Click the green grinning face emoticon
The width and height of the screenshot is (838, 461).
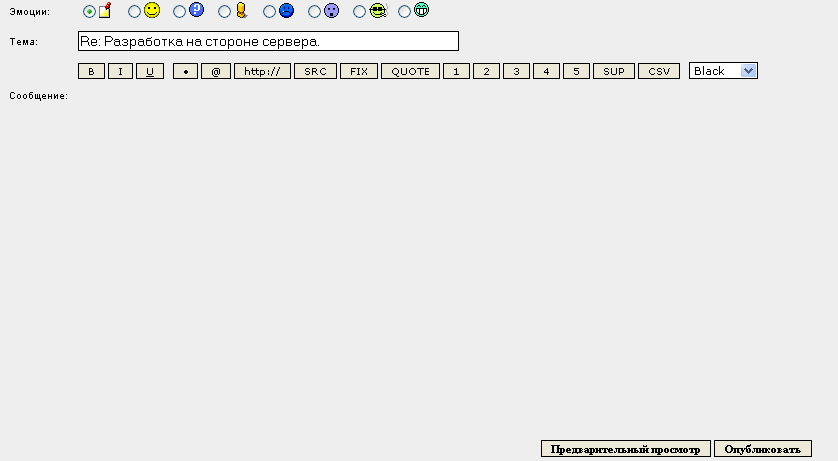click(x=421, y=11)
